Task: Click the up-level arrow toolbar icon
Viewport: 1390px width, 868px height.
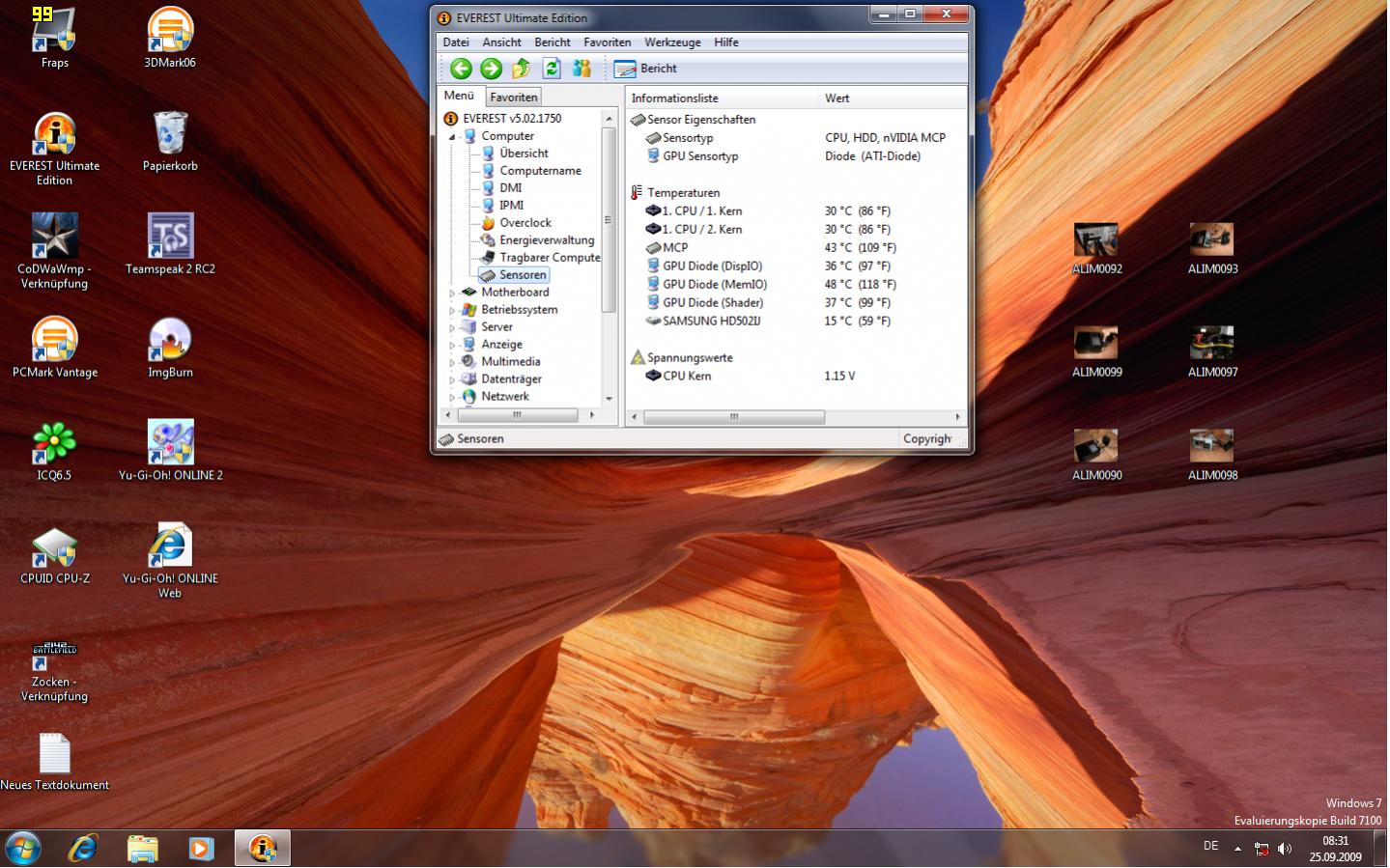Action: point(522,69)
